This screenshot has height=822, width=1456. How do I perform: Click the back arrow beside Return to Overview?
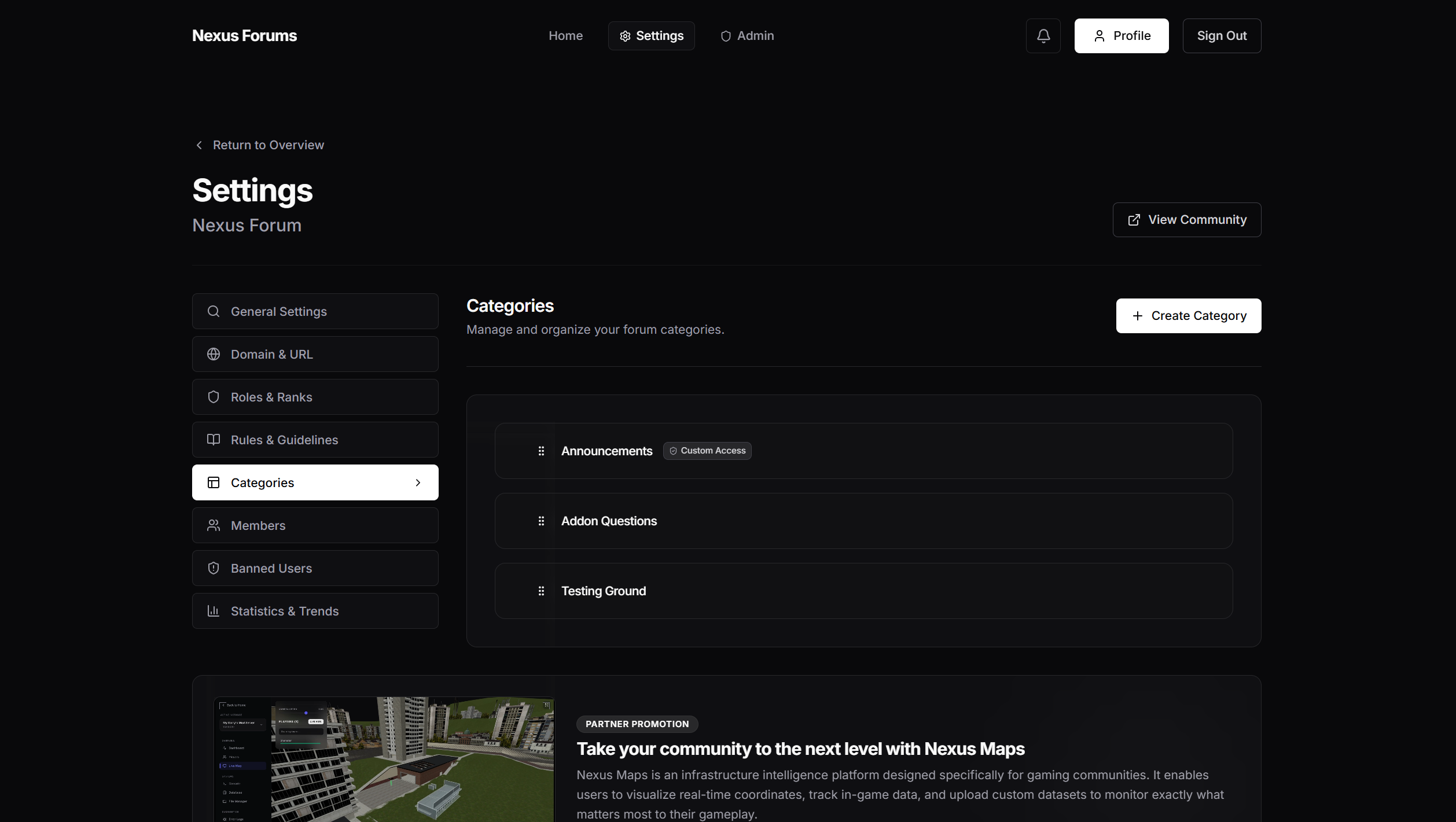[x=199, y=145]
